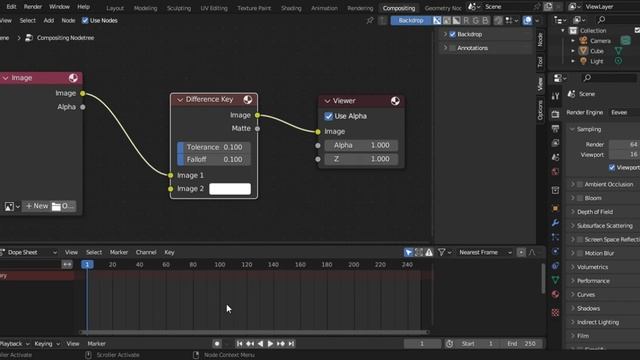The height and width of the screenshot is (360, 640).
Task: Expand the Subsurface Scattering panel
Action: (572, 226)
